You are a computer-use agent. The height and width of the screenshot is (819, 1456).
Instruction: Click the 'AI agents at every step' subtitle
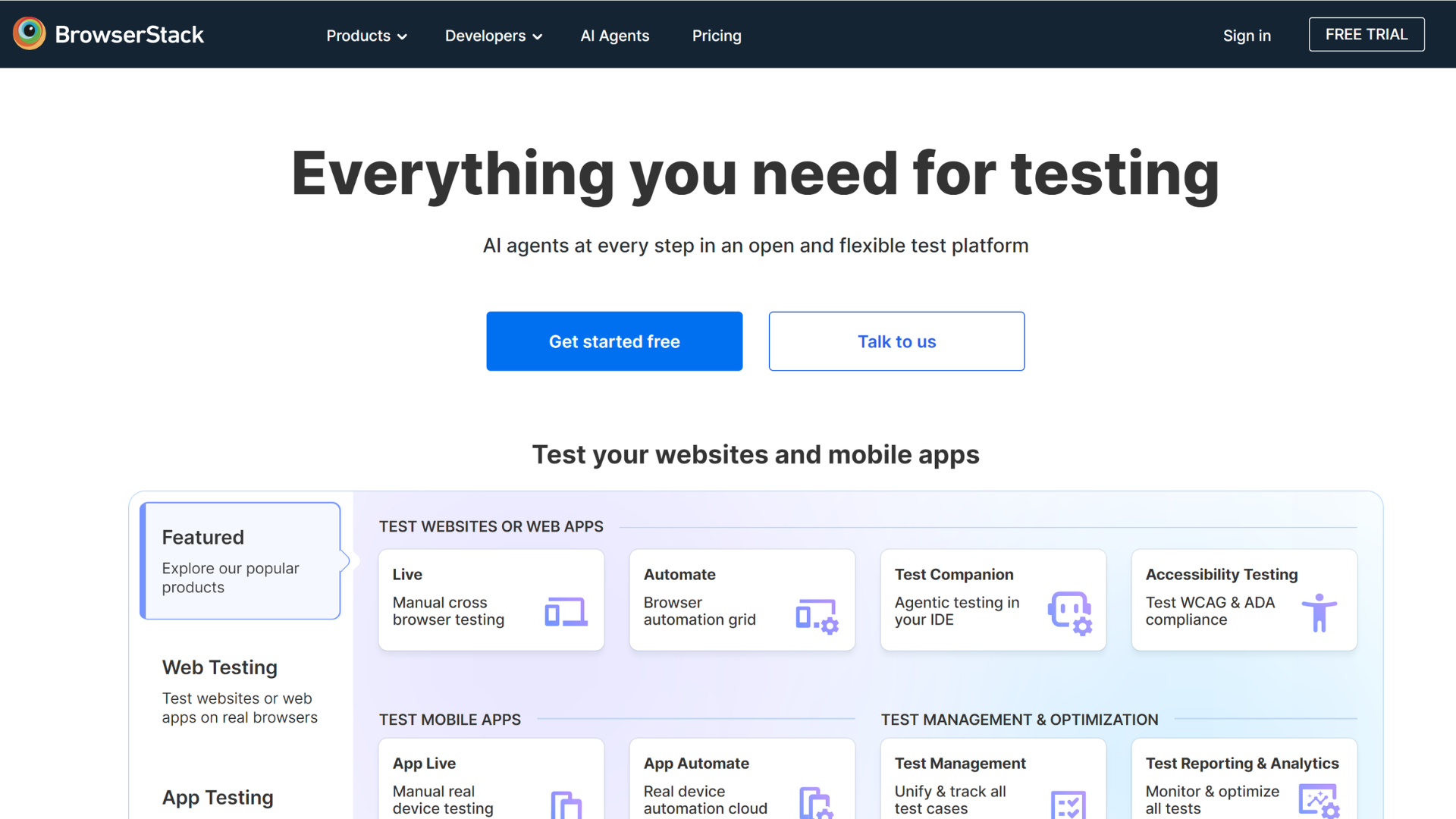[755, 246]
